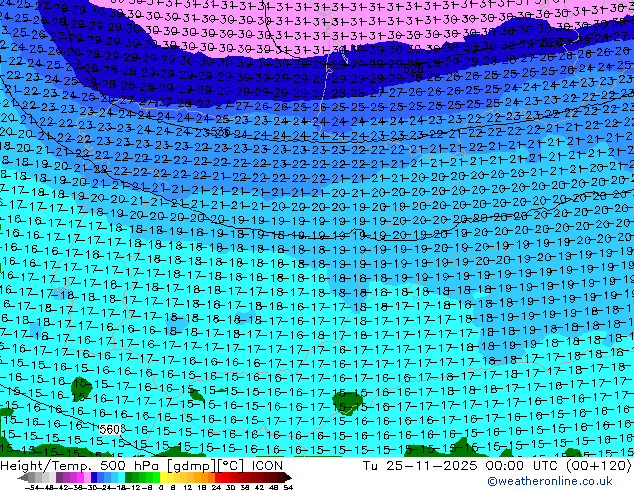Screen dimensions: 634x490
Task: Click the '[gdmp][°C]' units text
Action: tap(205, 465)
